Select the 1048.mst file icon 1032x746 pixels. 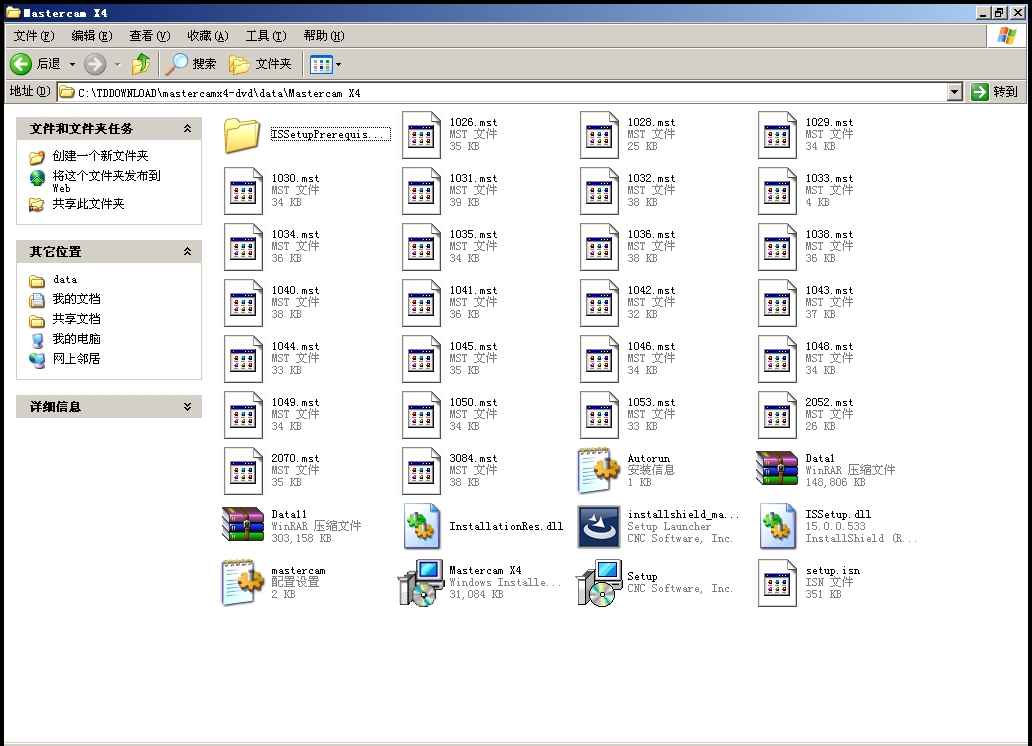point(777,359)
